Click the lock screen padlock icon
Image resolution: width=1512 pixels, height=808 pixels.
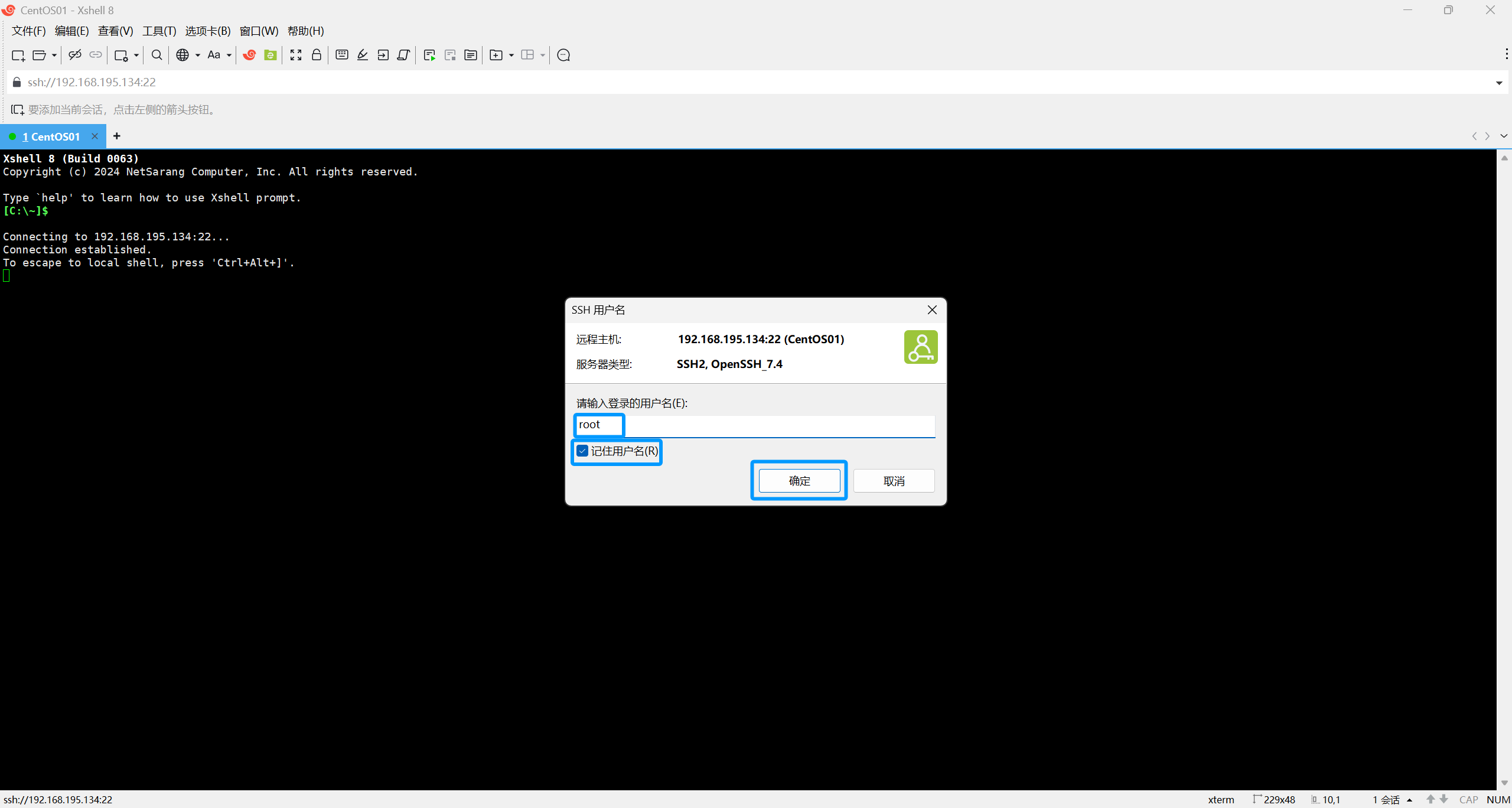pos(317,55)
